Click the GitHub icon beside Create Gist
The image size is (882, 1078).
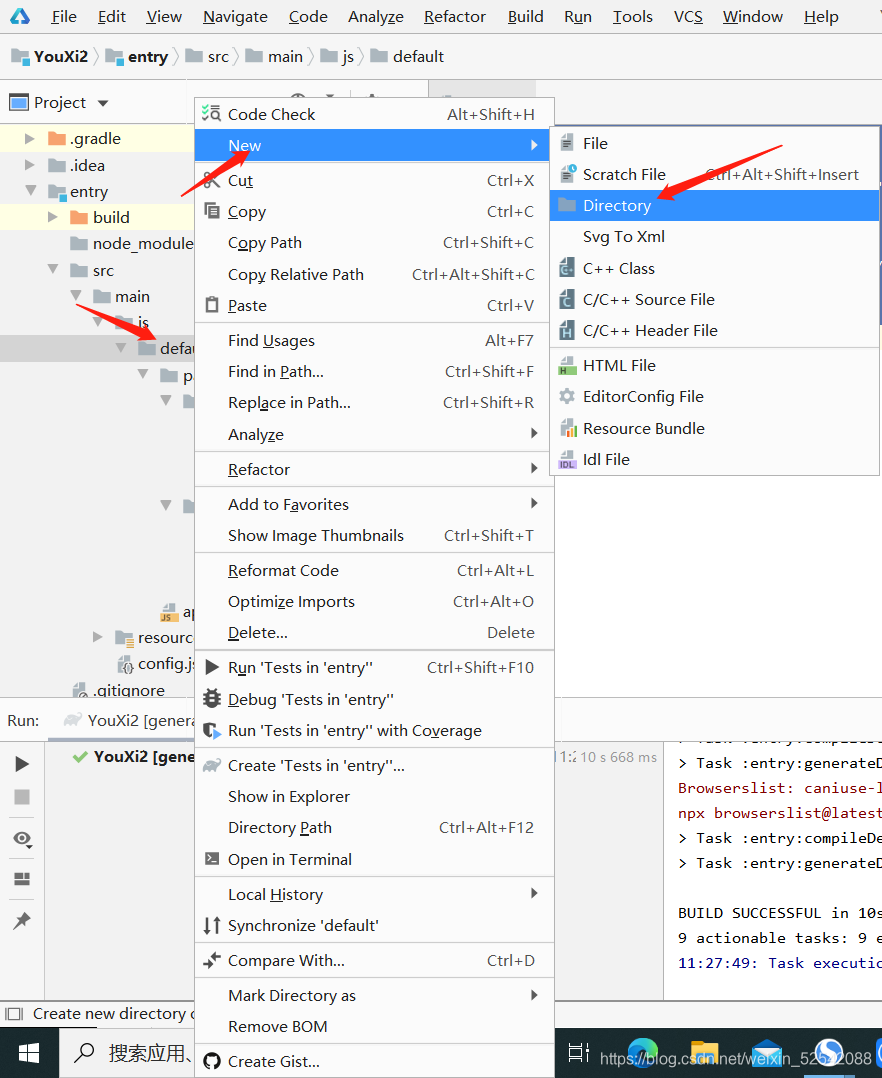tap(211, 1061)
